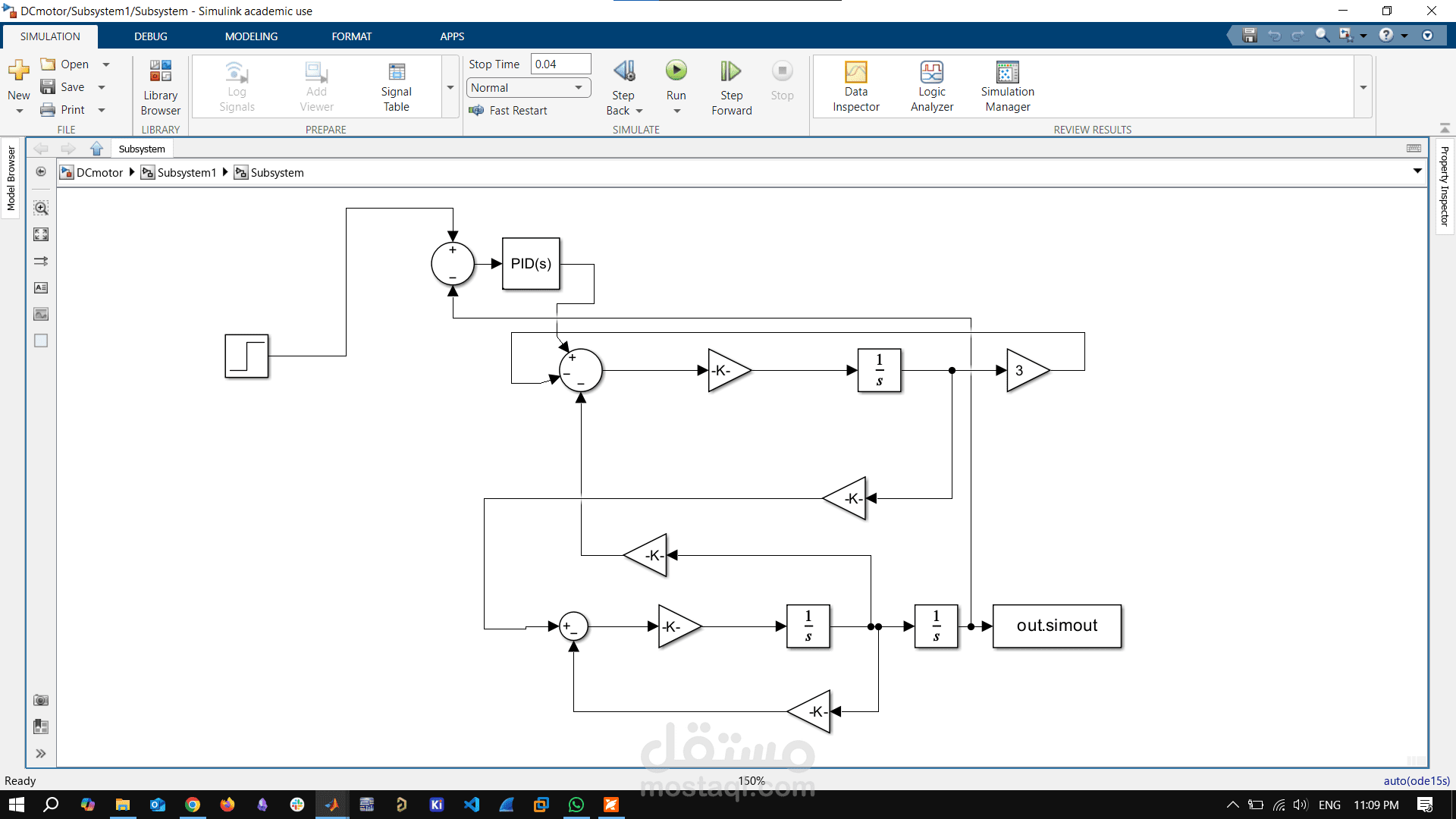Select the SIMULATION tab

pos(50,36)
